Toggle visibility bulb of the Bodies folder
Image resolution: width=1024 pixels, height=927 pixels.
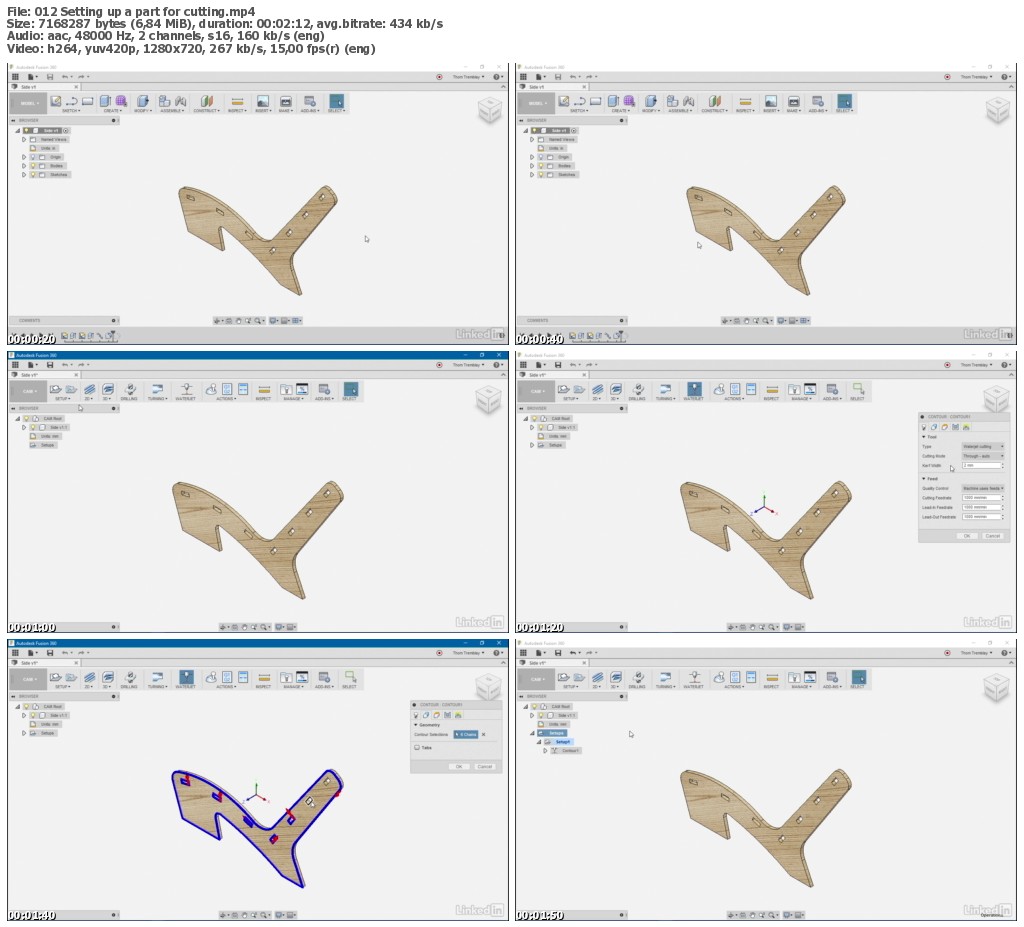33,167
